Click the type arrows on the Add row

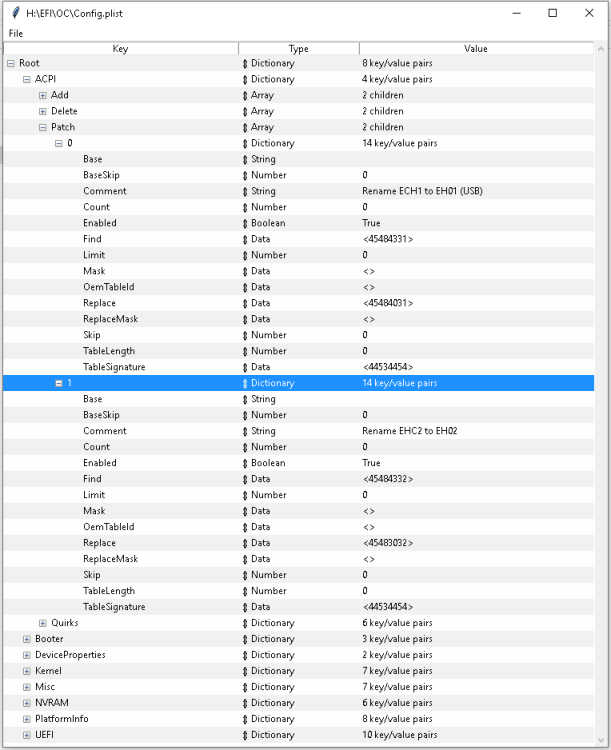245,95
